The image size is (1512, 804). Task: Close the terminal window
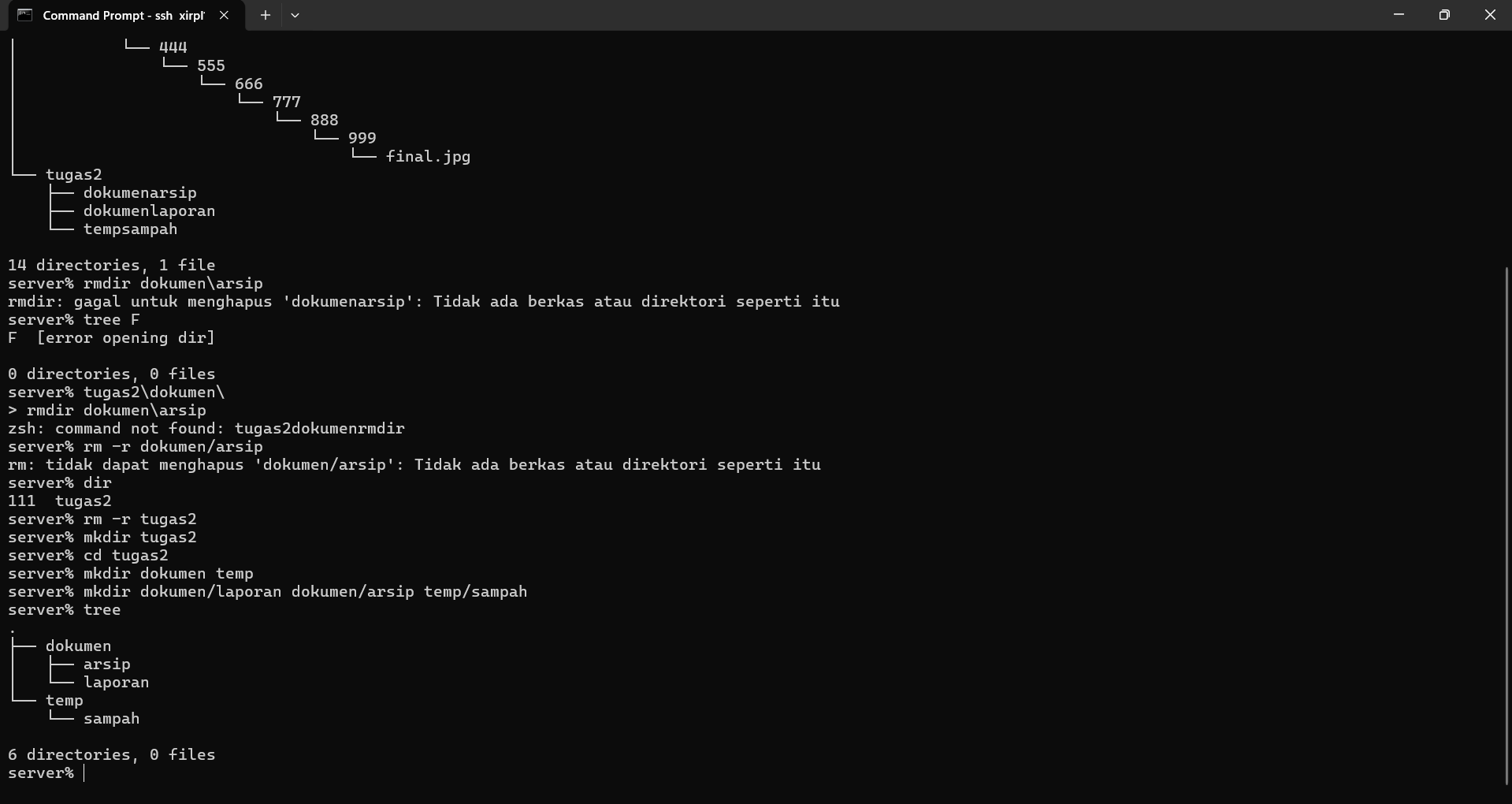tap(1490, 15)
